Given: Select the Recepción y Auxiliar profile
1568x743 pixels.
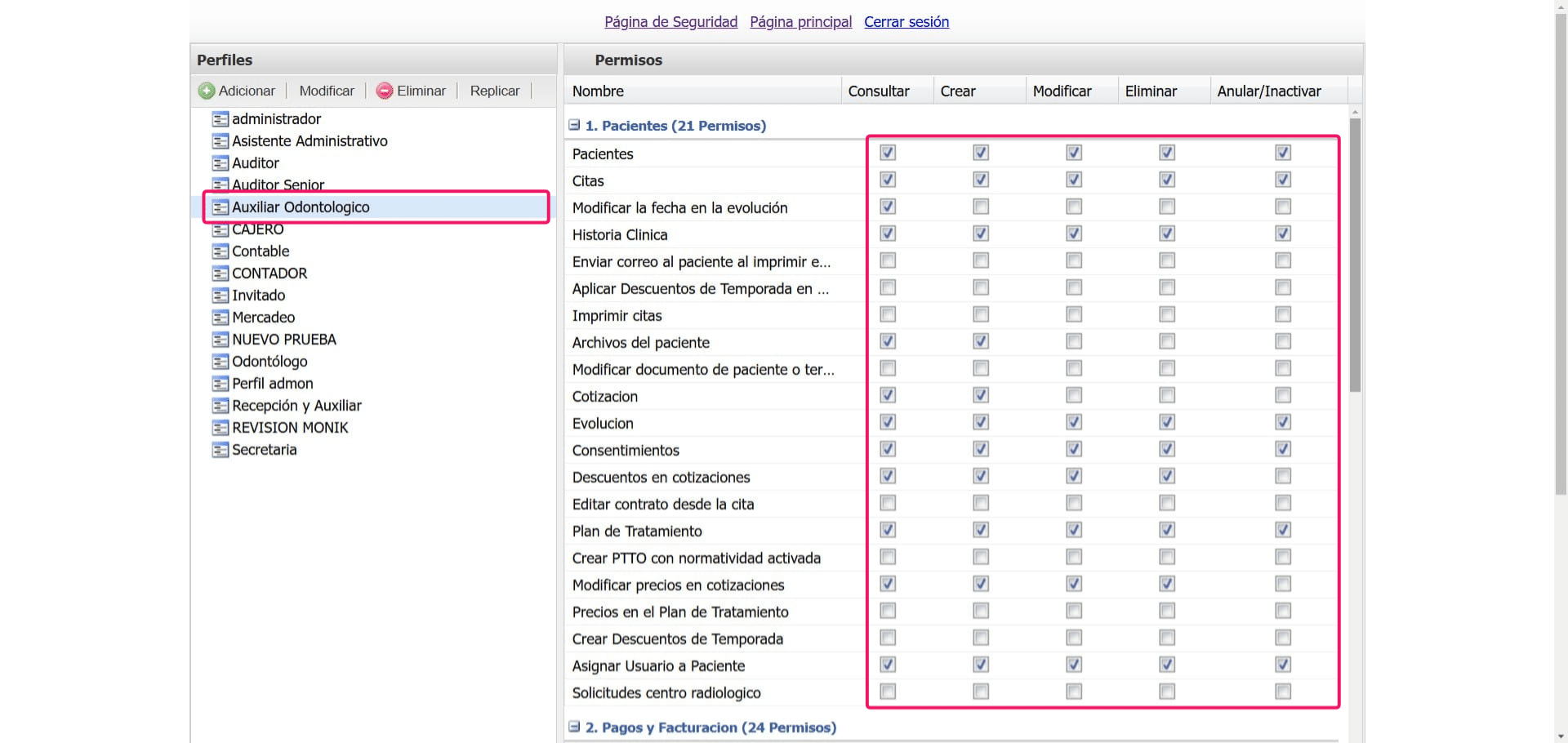Looking at the screenshot, I should click(x=296, y=406).
